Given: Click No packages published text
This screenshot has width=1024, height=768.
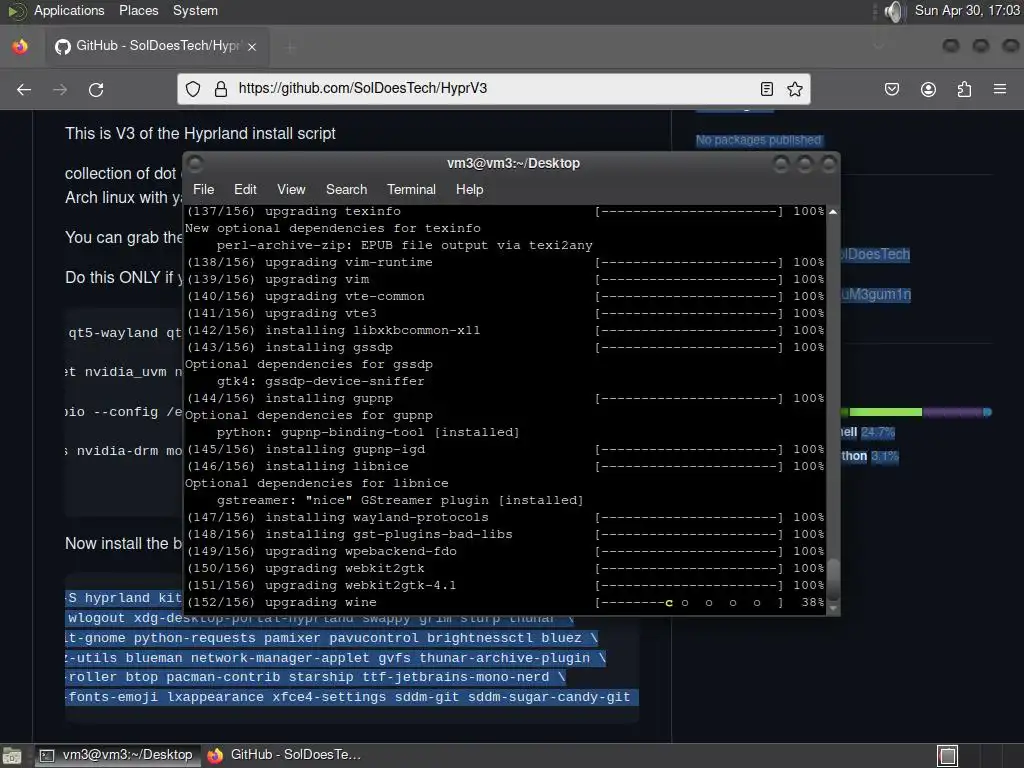Looking at the screenshot, I should pyautogui.click(x=758, y=140).
